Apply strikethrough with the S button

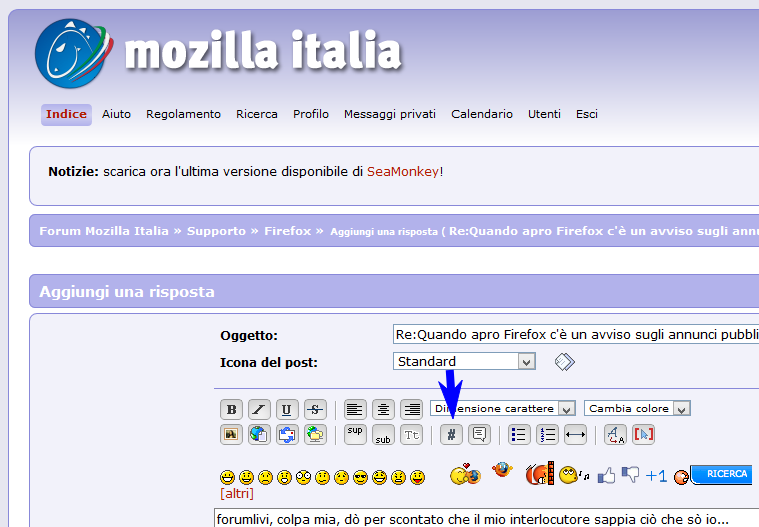coord(315,409)
